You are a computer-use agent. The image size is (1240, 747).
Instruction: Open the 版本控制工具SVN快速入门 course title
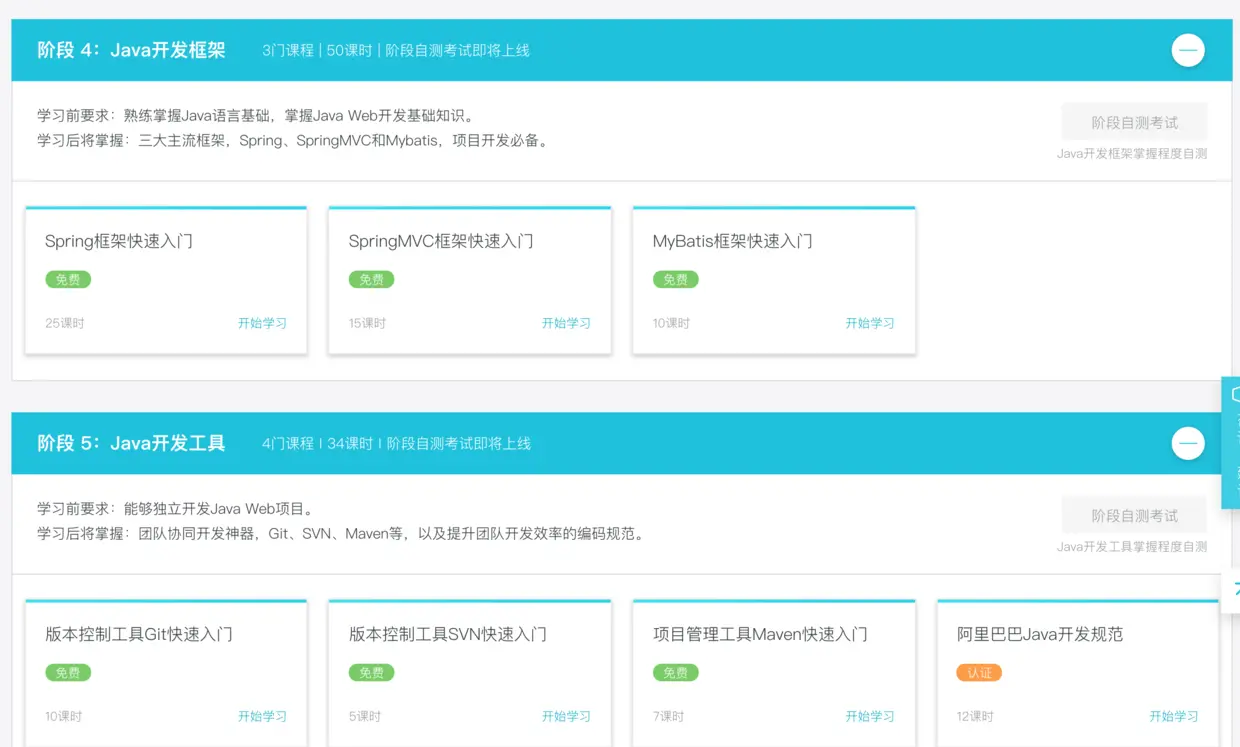click(x=448, y=634)
